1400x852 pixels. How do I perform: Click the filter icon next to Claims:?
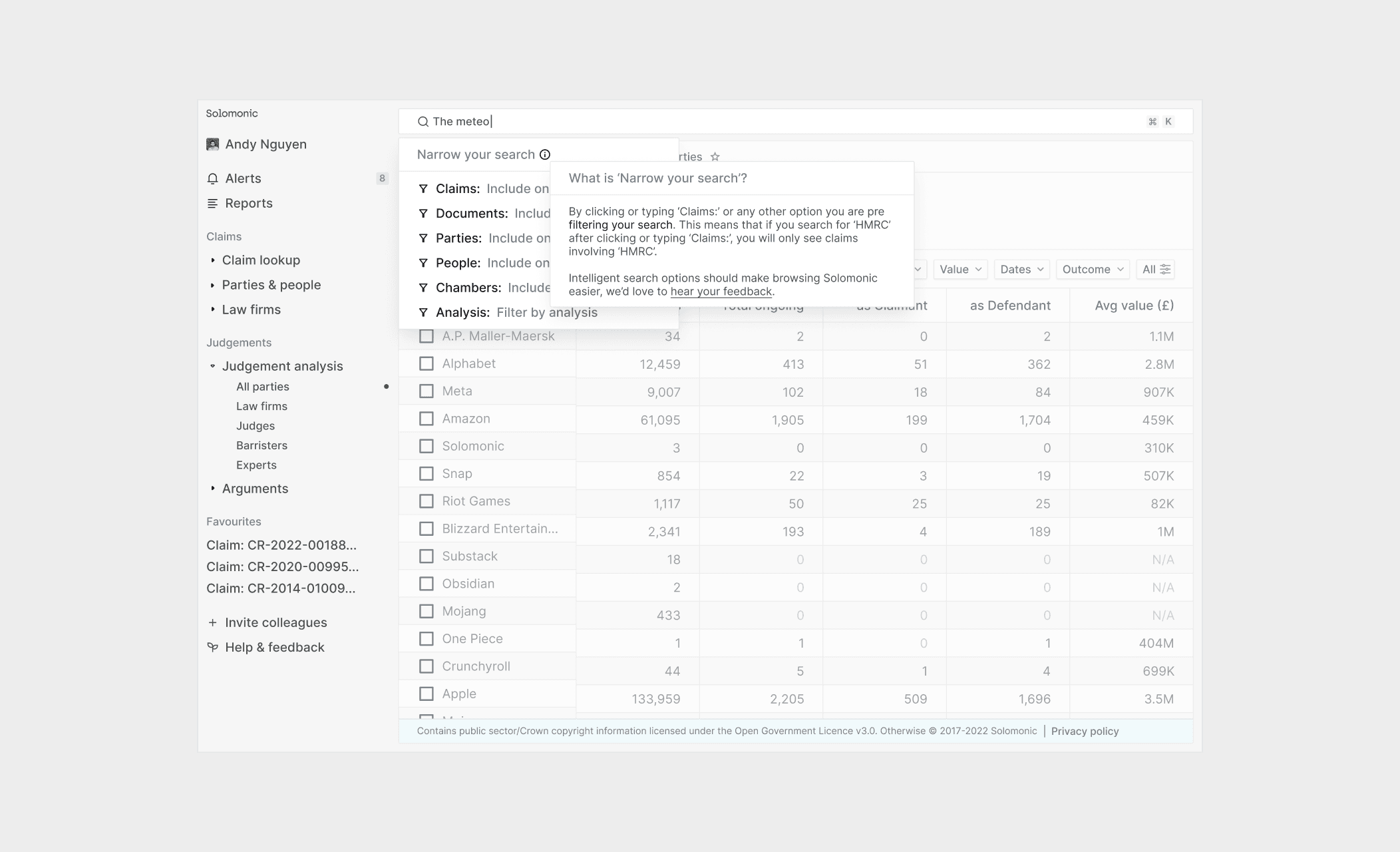[423, 189]
